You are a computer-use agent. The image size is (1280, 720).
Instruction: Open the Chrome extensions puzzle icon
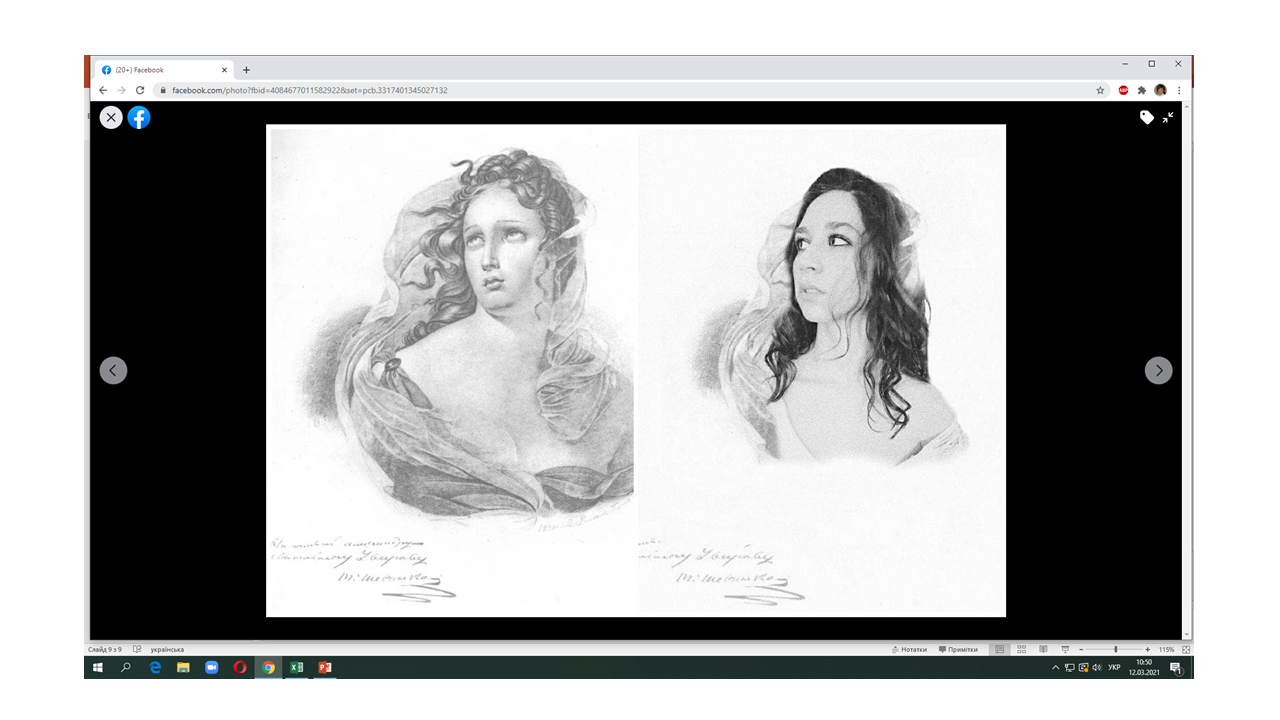[x=1142, y=90]
